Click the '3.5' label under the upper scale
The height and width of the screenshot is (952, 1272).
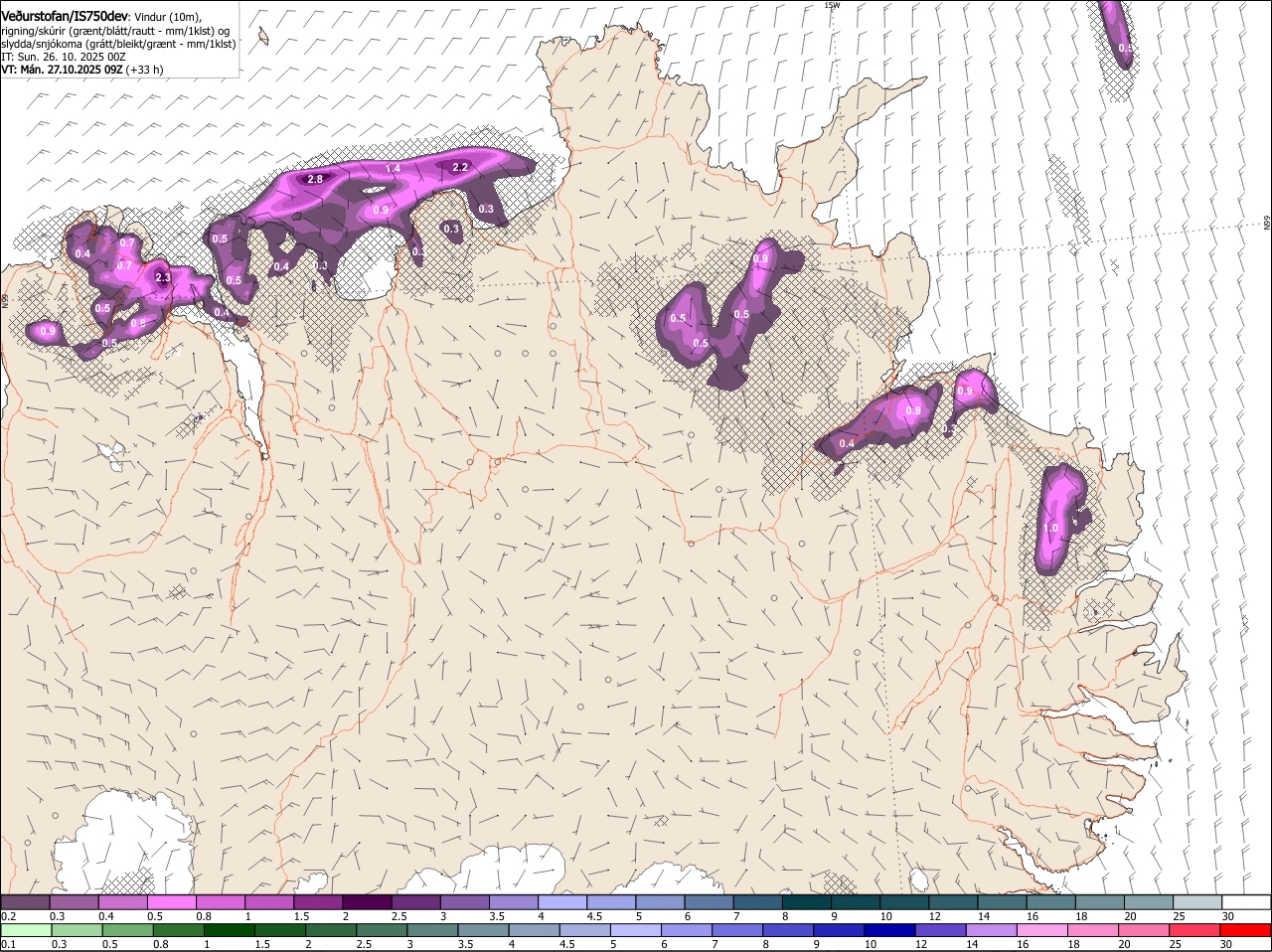pyautogui.click(x=496, y=916)
